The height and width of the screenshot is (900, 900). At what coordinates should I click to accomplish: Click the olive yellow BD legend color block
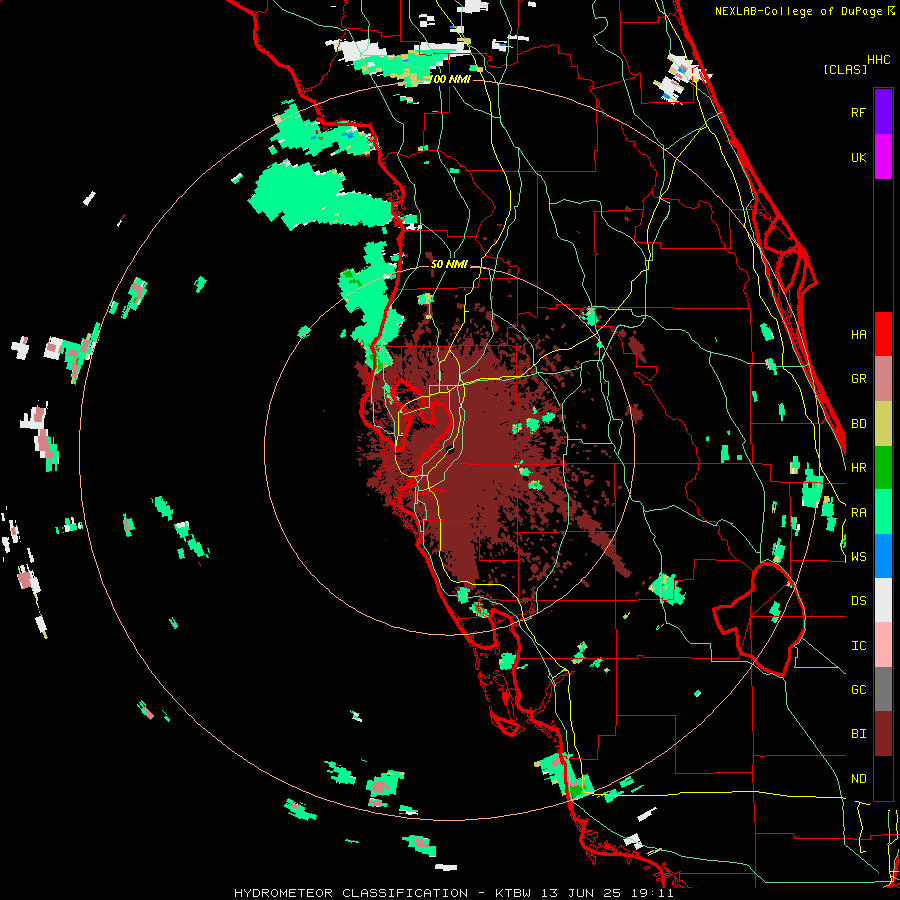[x=883, y=423]
